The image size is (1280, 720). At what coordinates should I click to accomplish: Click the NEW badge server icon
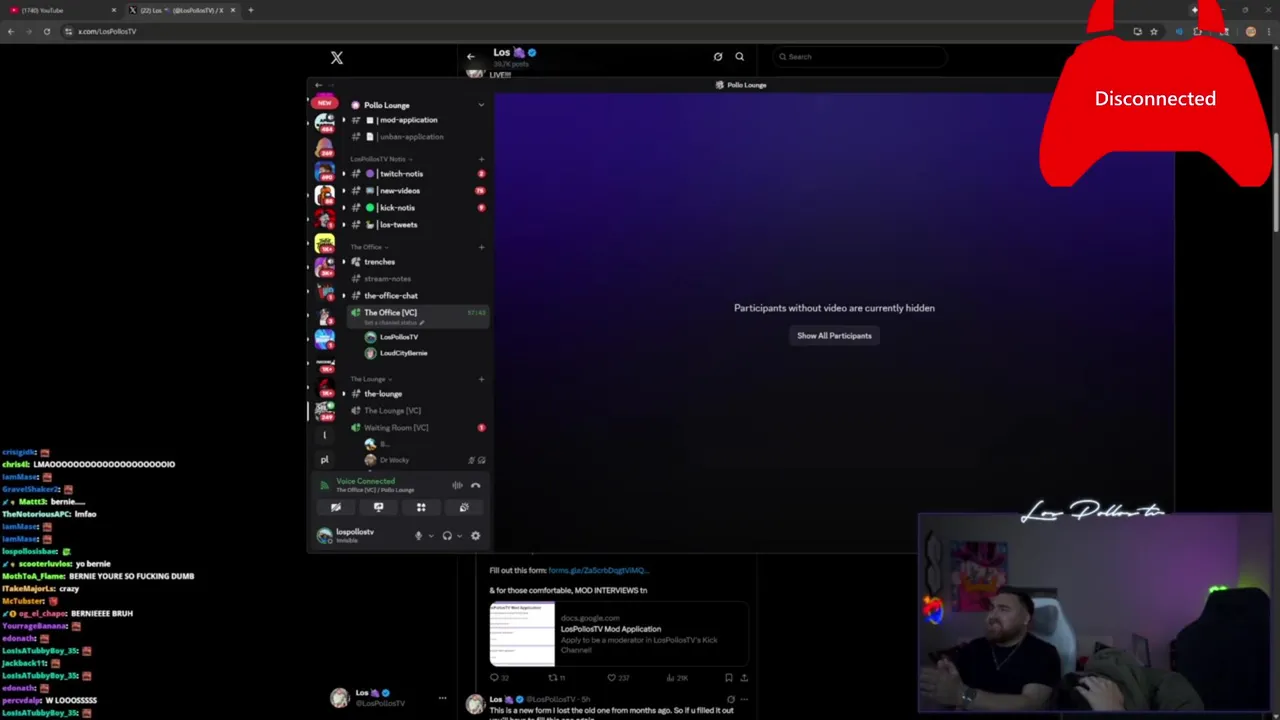point(324,103)
